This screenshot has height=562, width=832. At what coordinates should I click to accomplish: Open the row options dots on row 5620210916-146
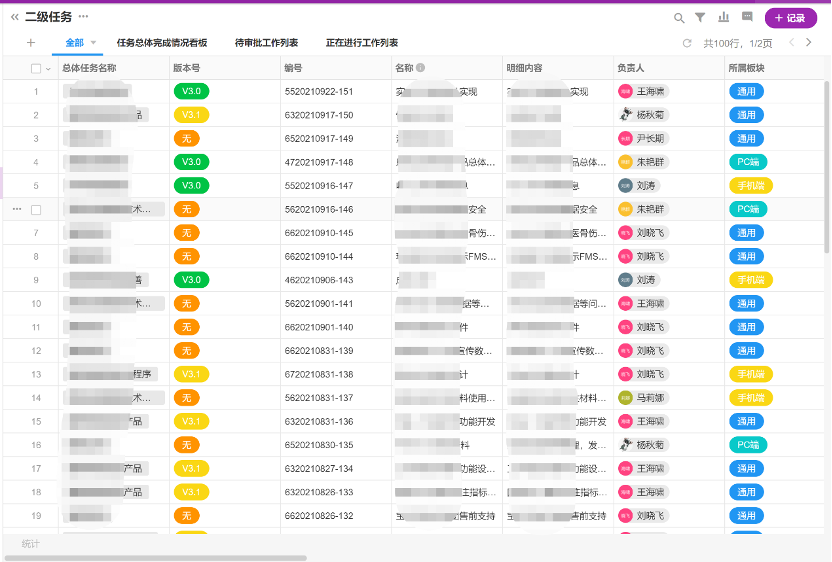[17, 210]
